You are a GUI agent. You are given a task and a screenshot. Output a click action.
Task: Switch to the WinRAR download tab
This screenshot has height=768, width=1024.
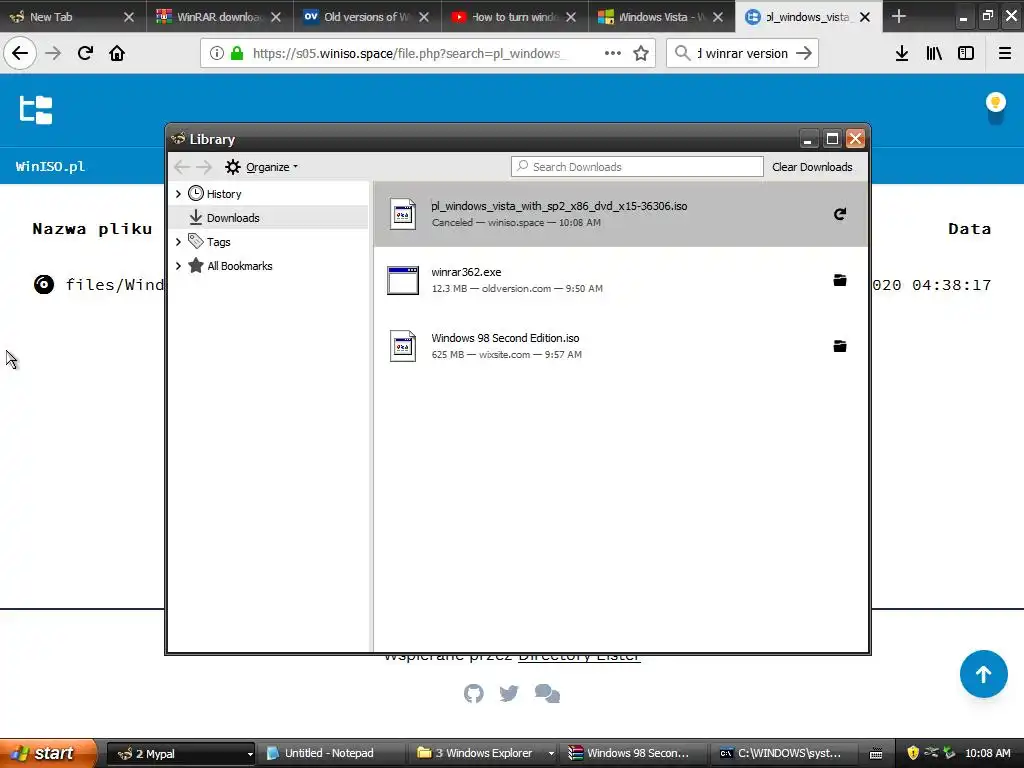(219, 17)
